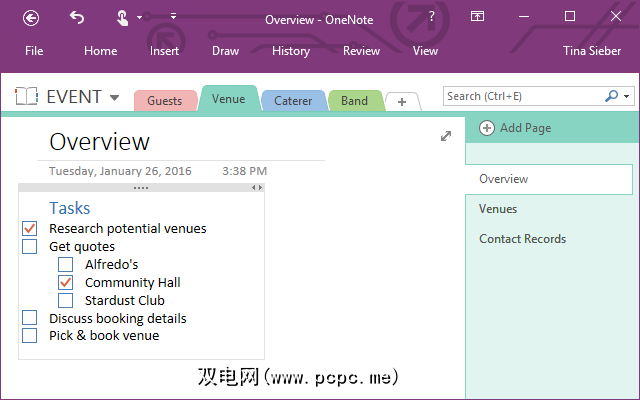Open the History ribbon tab
Screen dimensions: 640x400
coord(291,51)
